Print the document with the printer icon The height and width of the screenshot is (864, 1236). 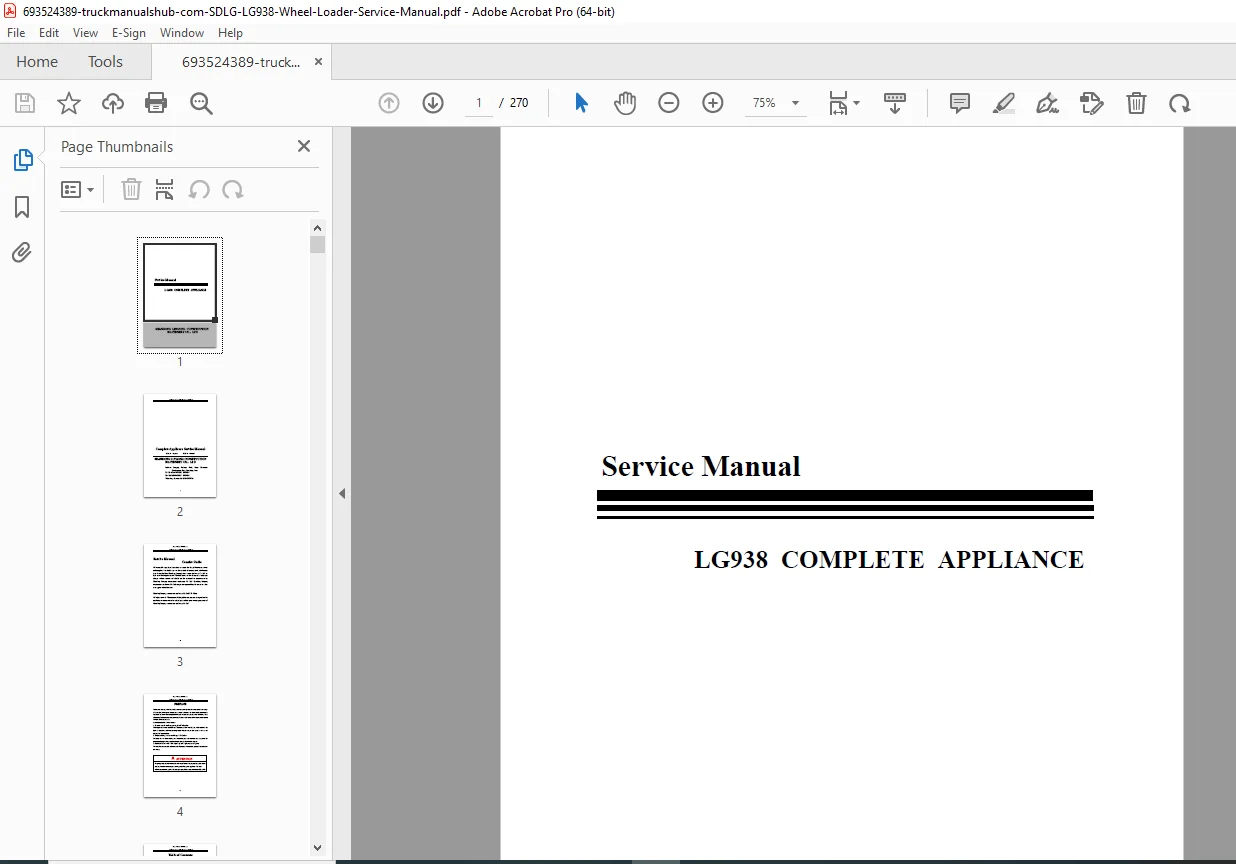156,103
